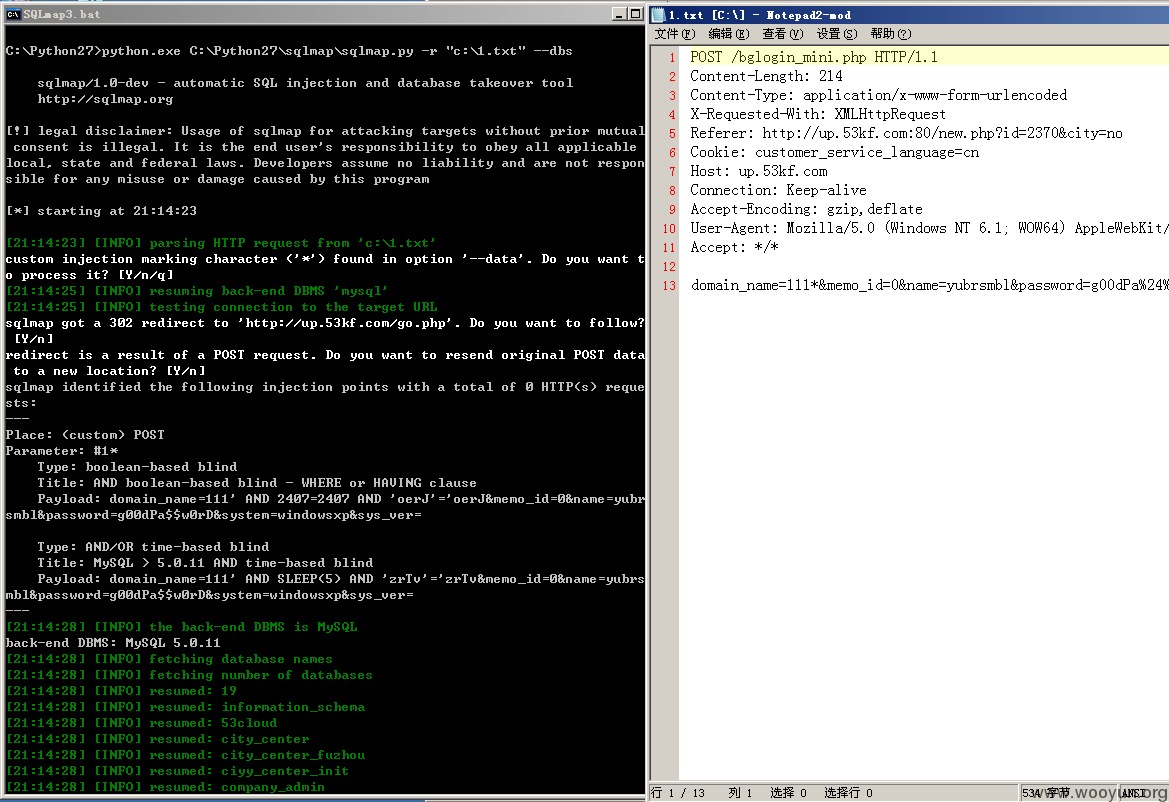Screen dimensions: 1169x802
Task: Click the '行 1 / 13' status bar field
Action: click(677, 792)
